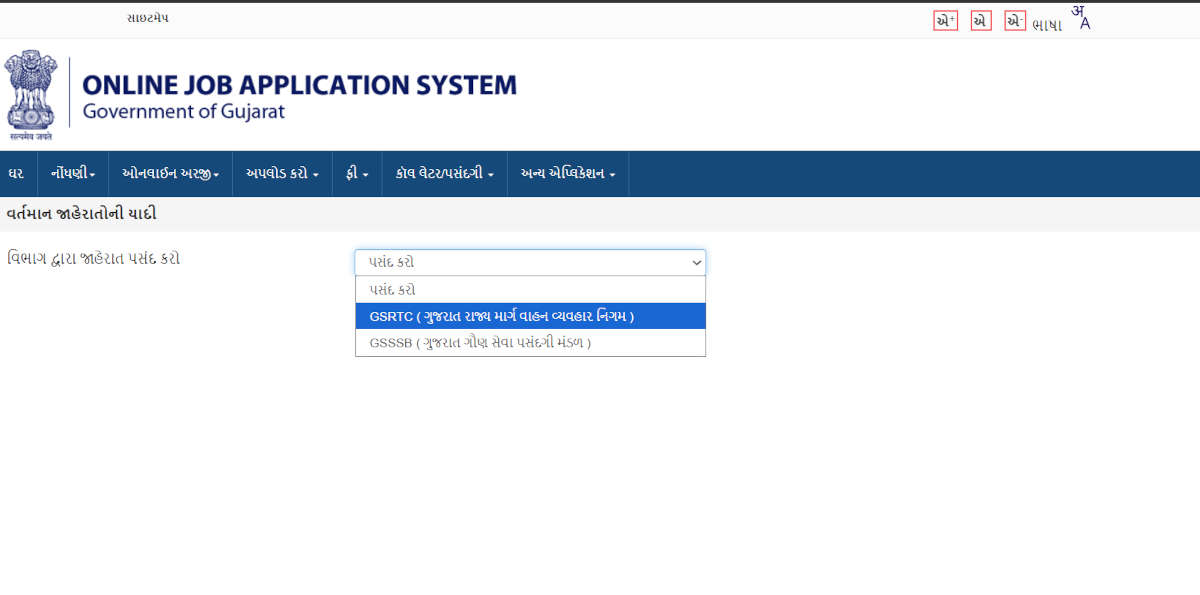Decrease font size with એ- button
The image size is (1200, 595).
coord(1015,20)
